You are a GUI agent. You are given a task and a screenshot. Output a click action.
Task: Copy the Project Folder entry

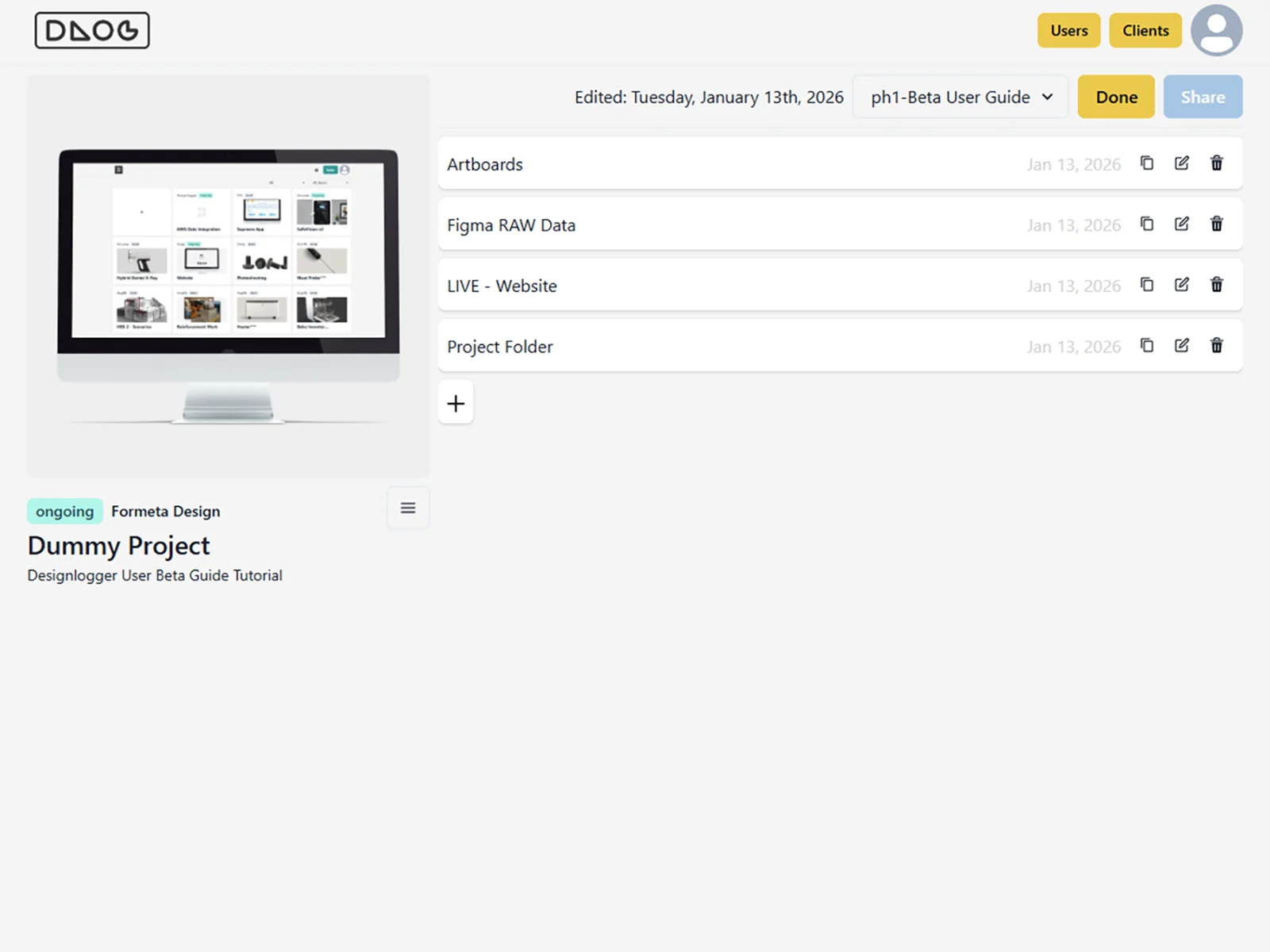pos(1147,346)
